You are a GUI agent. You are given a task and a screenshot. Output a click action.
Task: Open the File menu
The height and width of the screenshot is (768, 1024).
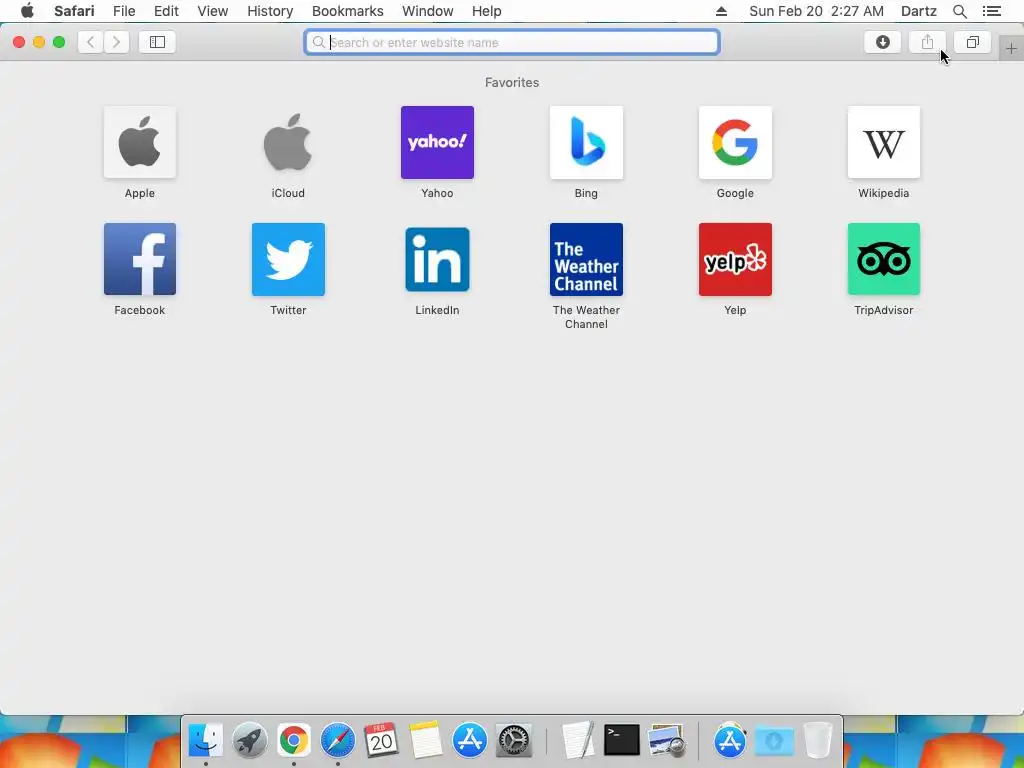[124, 11]
